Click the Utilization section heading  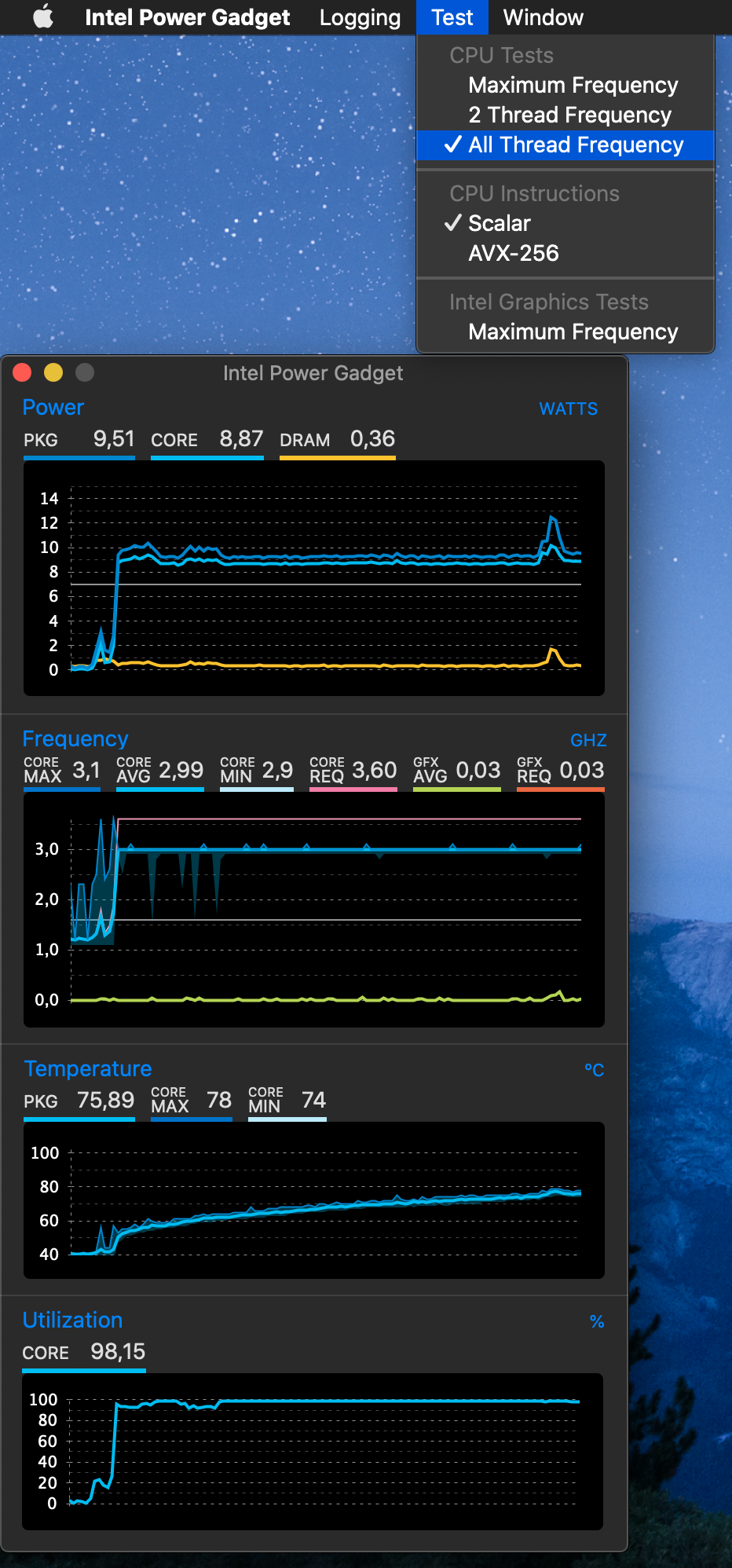tap(72, 1320)
